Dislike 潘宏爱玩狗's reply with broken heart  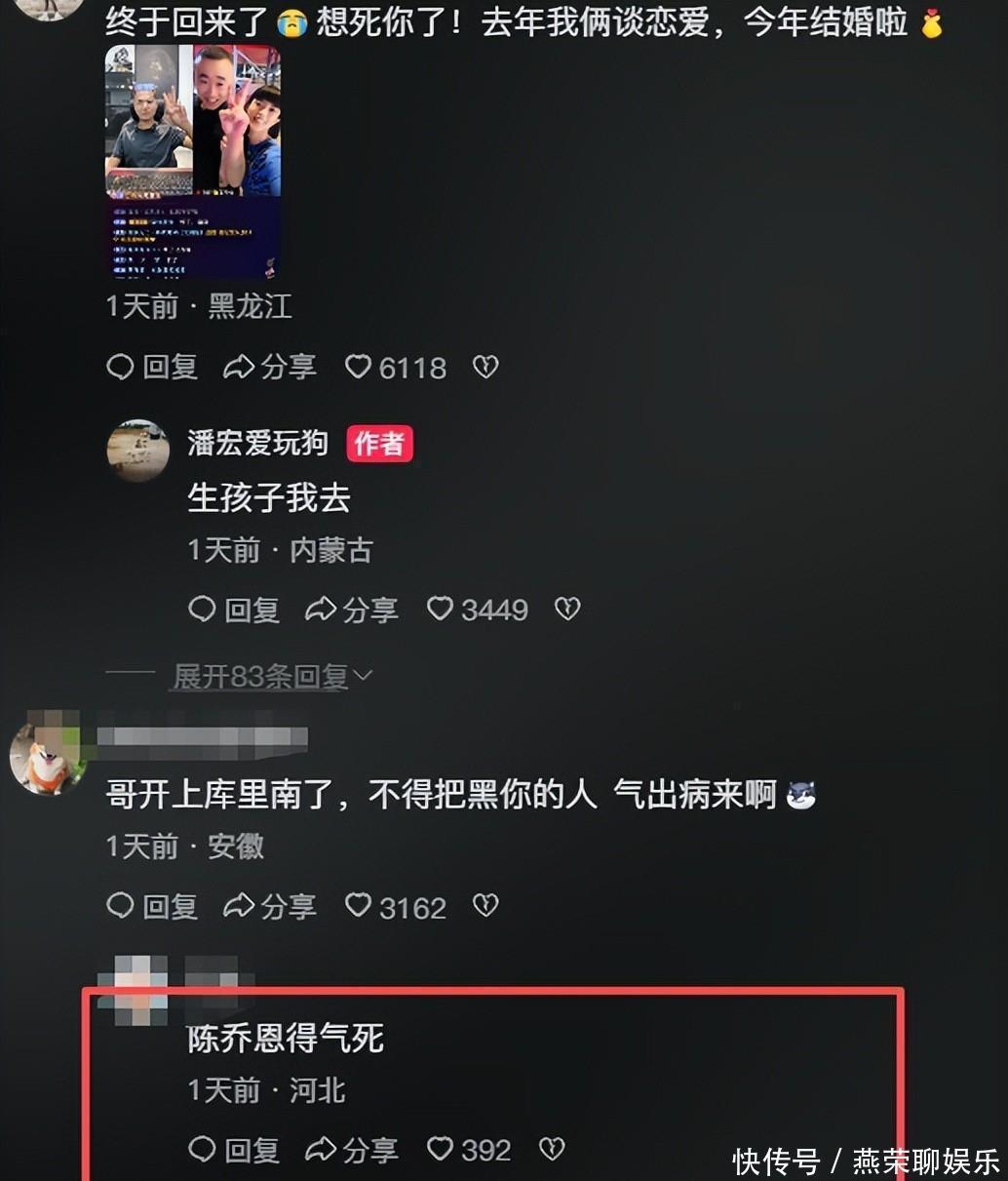pyautogui.click(x=567, y=609)
